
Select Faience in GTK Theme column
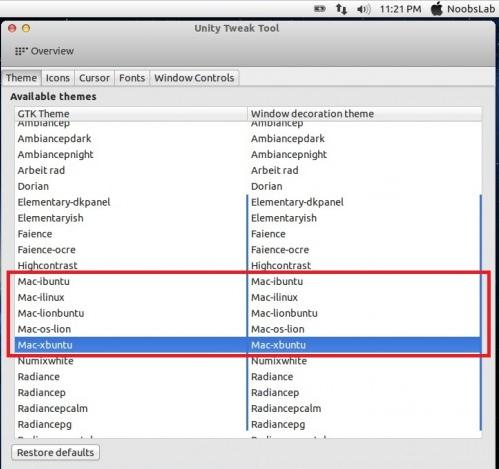point(131,234)
